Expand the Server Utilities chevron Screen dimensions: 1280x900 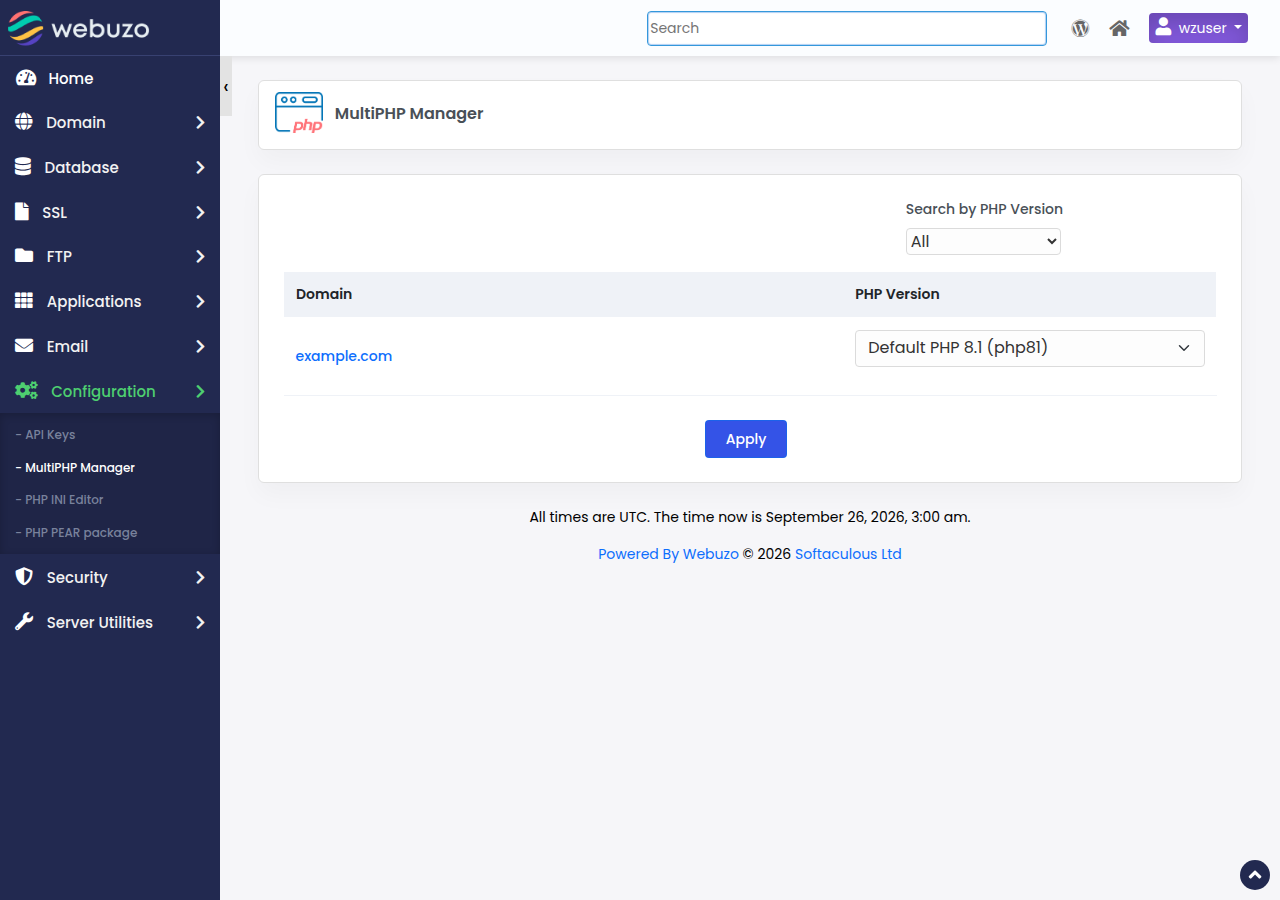click(x=200, y=622)
